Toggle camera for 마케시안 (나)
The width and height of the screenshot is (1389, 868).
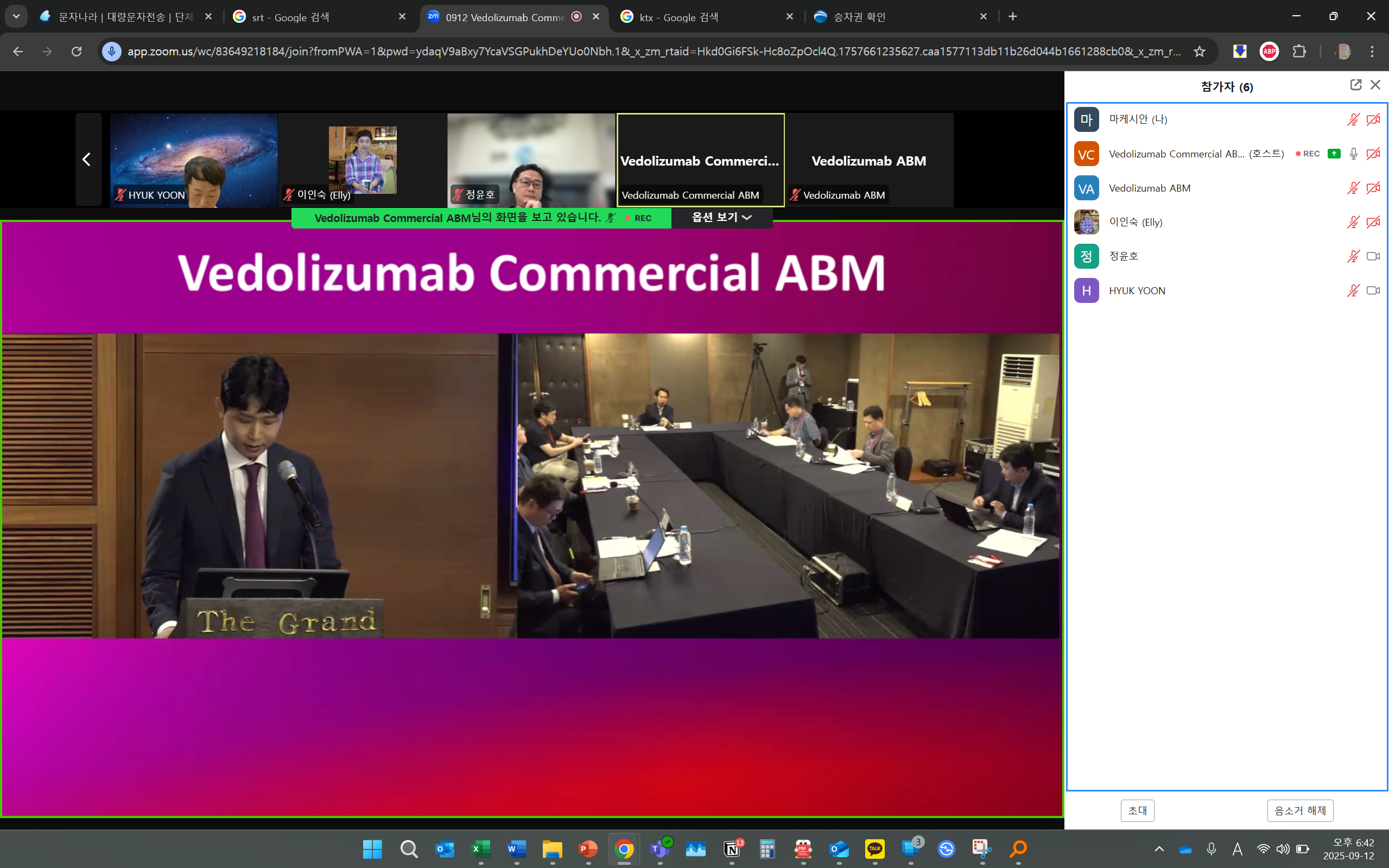1373,119
